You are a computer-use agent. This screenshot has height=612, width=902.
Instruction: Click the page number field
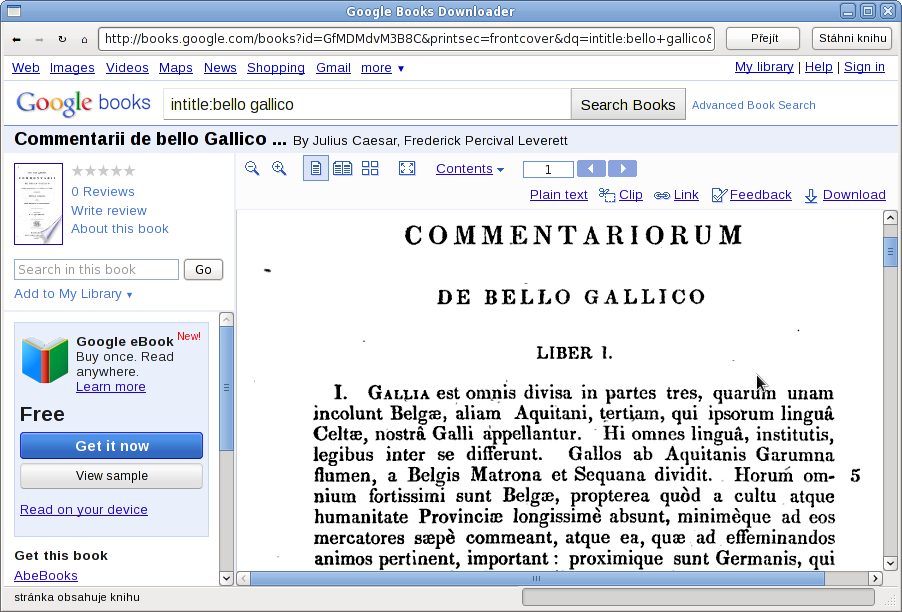(548, 169)
